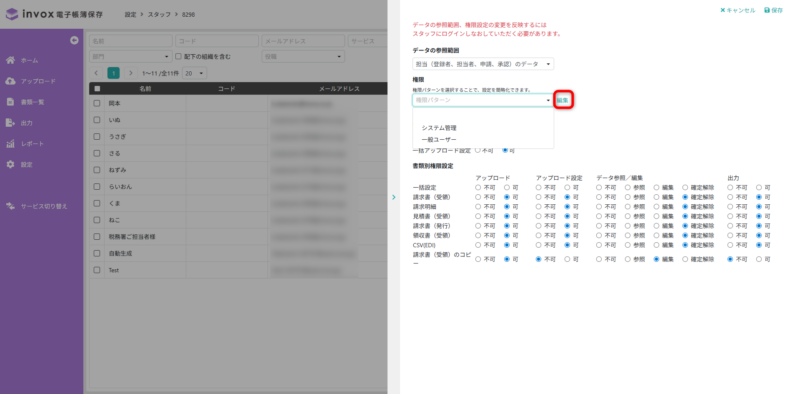Click the 自動生成 staff name cell
The height and width of the screenshot is (394, 800).
145,254
